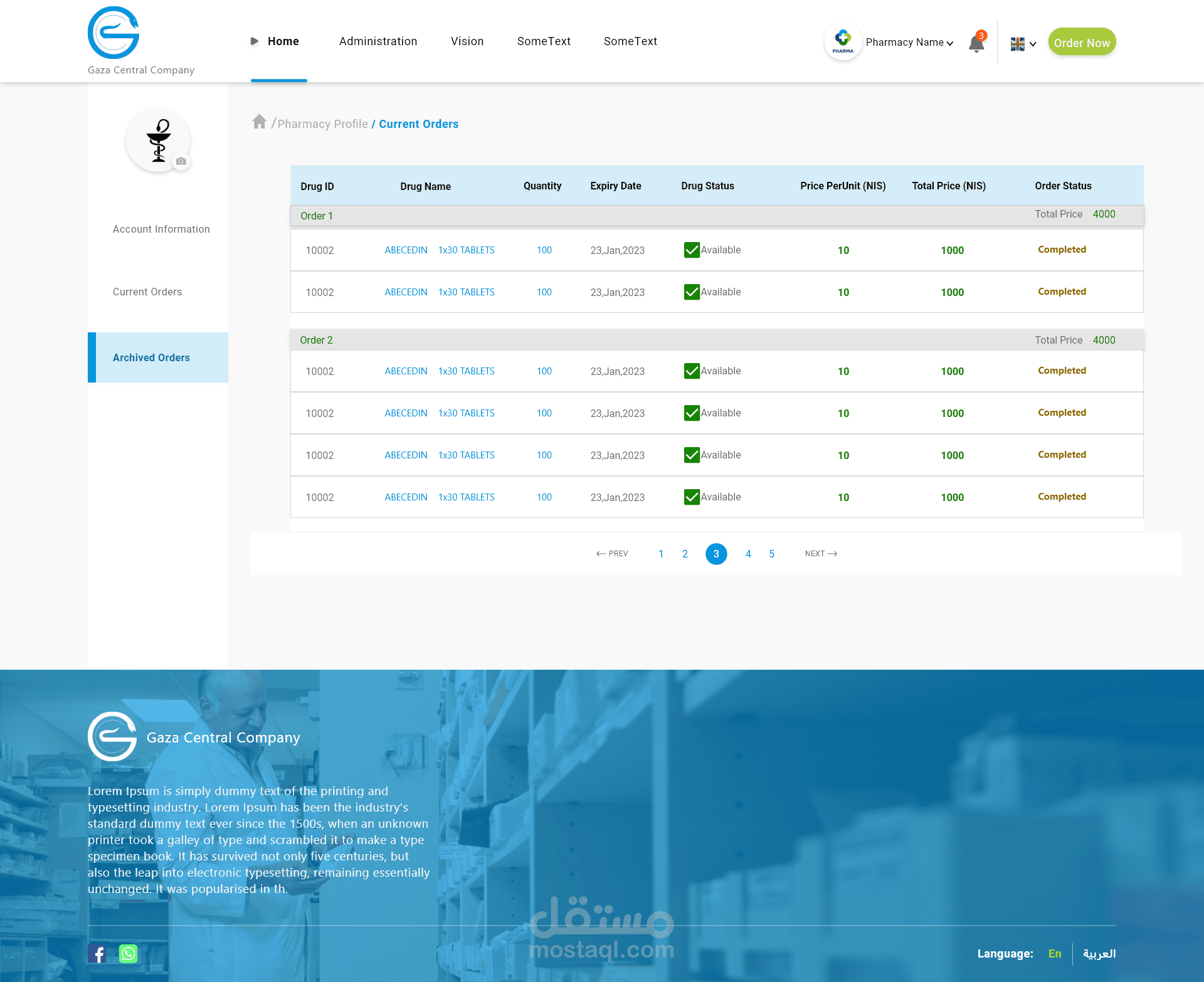Viewport: 1204px width, 982px height.
Task: Click the camera icon on profile picture
Action: pyautogui.click(x=181, y=161)
